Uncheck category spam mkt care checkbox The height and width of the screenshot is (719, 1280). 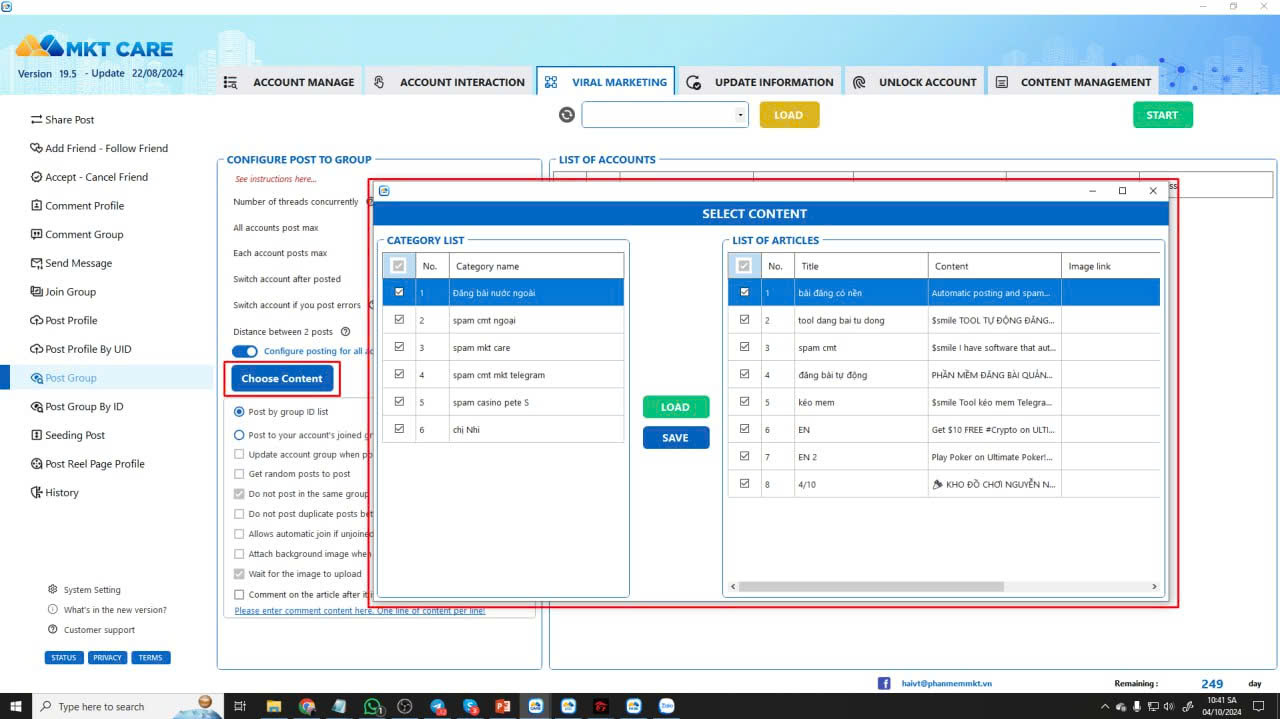[x=400, y=347]
